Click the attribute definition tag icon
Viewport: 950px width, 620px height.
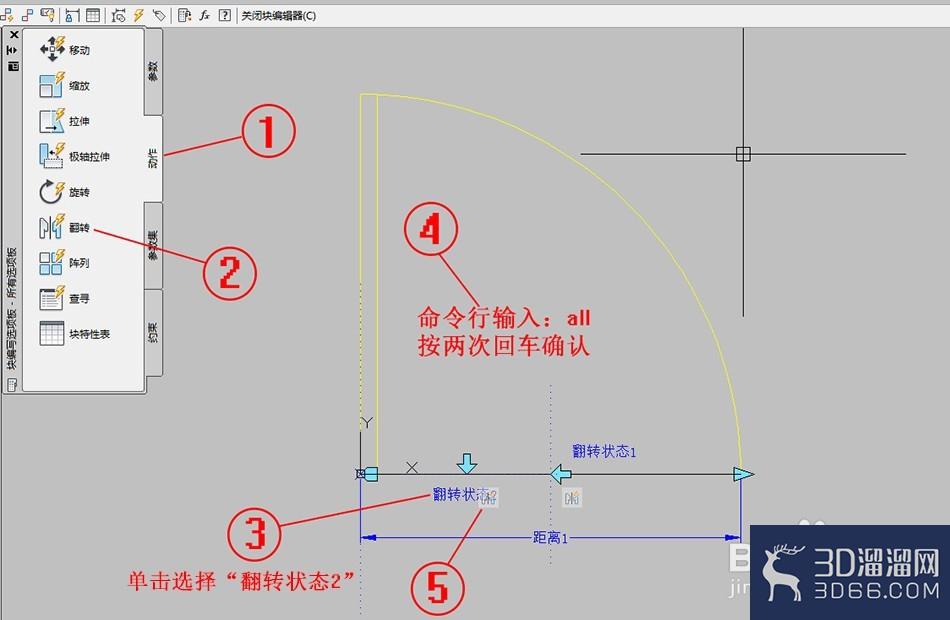[x=159, y=16]
